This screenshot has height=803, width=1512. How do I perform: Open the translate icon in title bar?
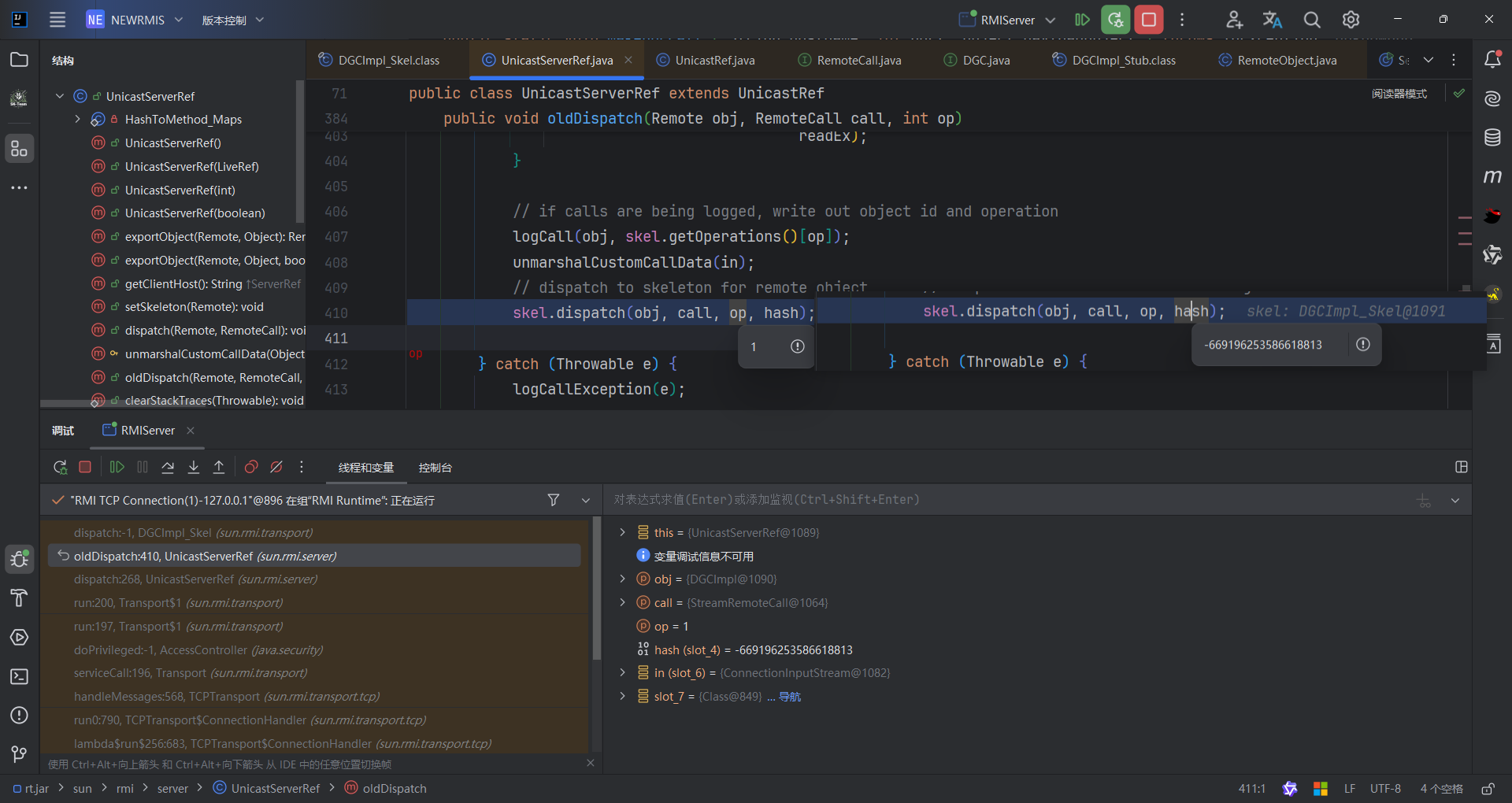(1273, 20)
